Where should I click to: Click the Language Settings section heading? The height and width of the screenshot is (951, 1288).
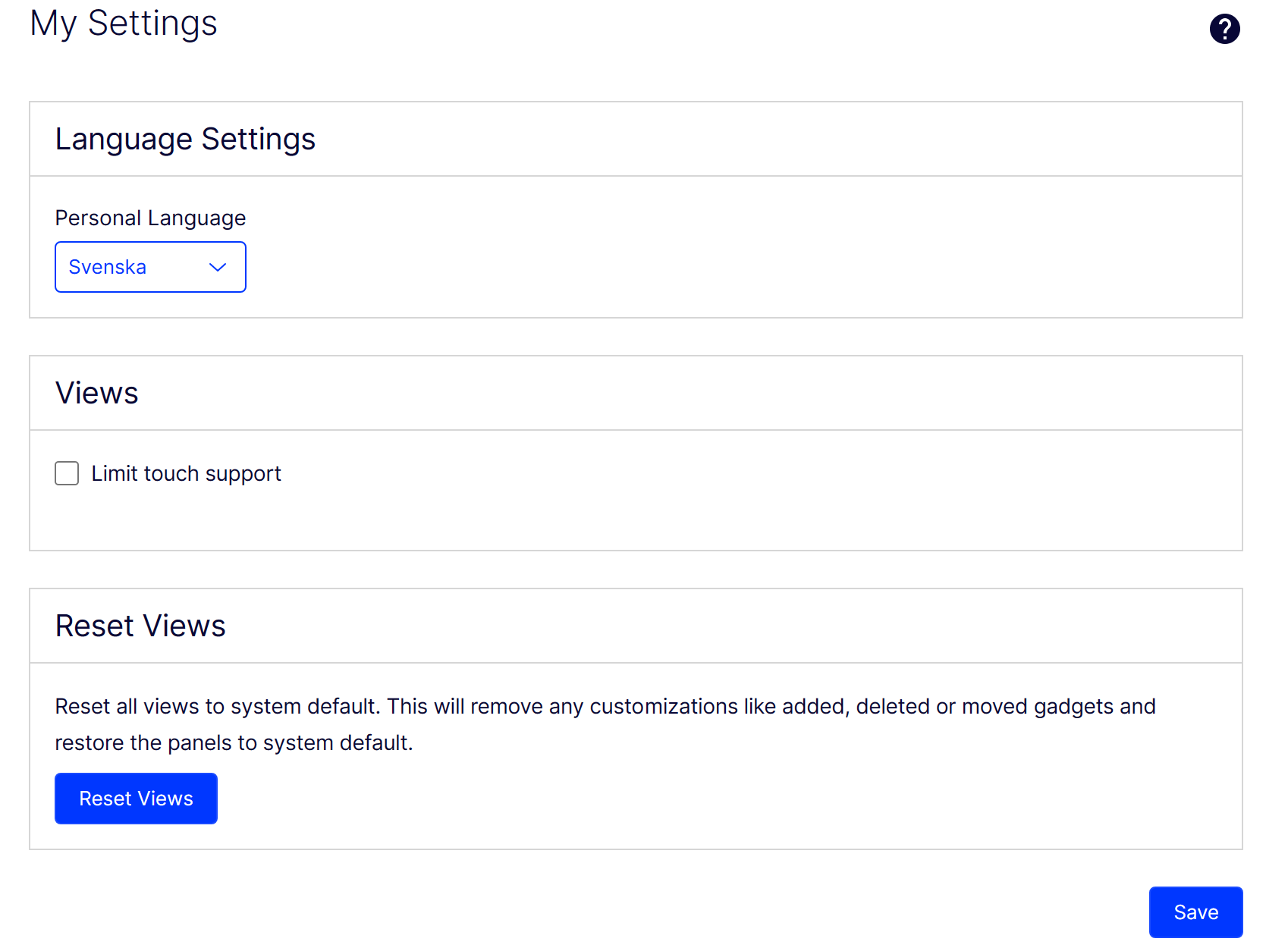coord(185,140)
